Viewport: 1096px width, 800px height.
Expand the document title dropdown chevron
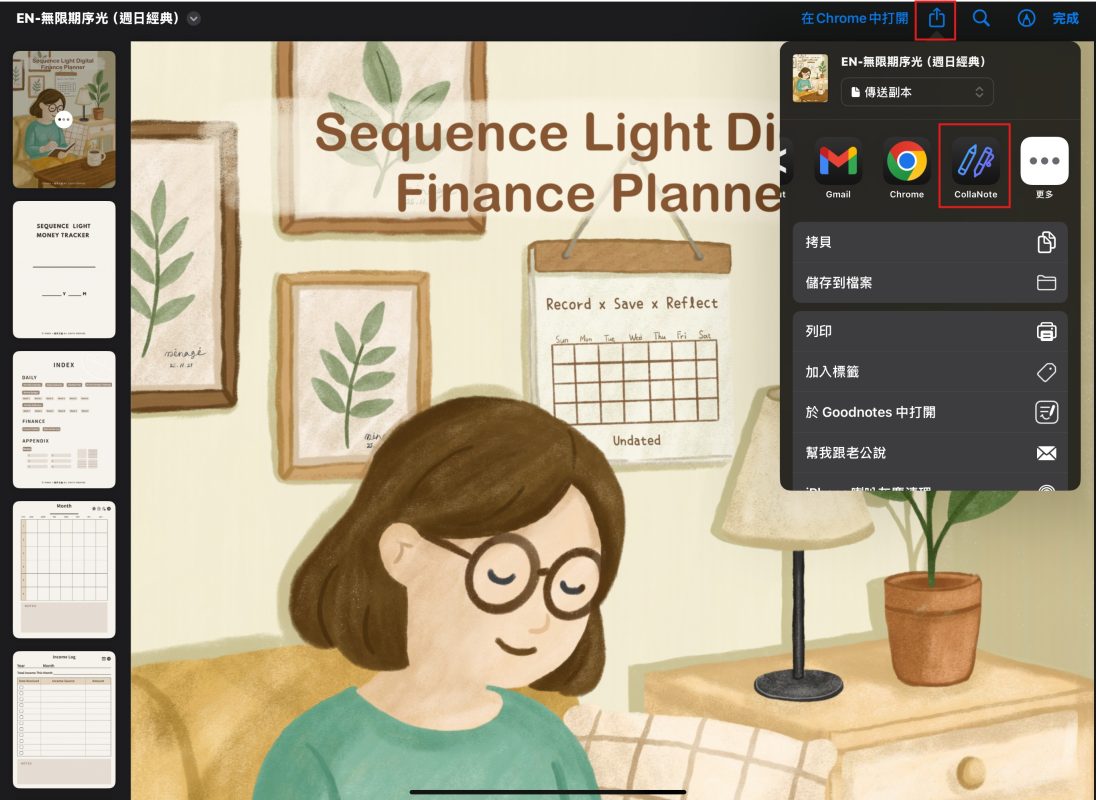(194, 19)
